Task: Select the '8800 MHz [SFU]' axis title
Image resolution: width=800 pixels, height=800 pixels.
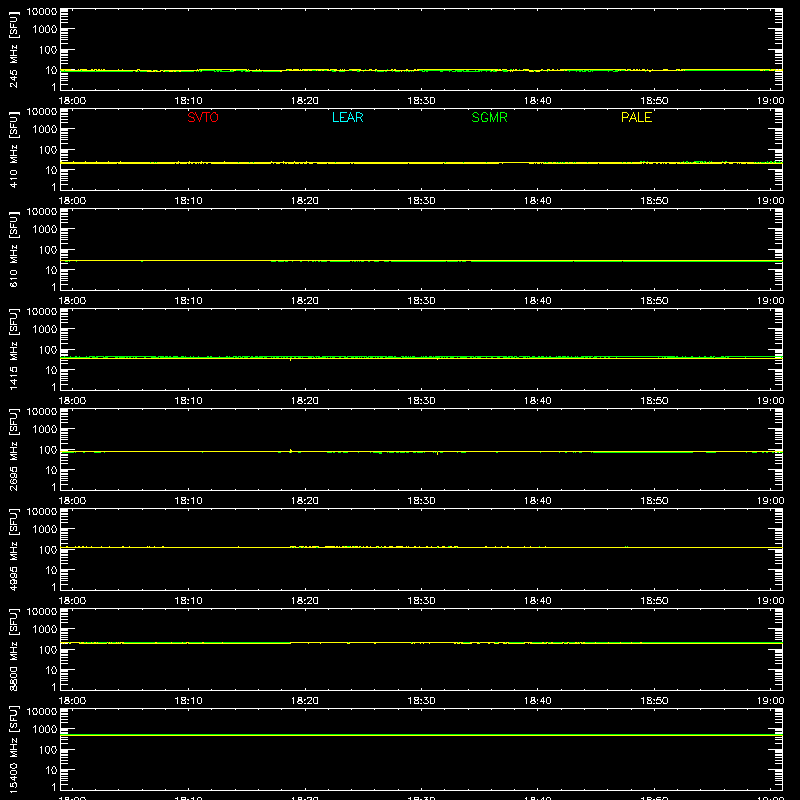Action: pyautogui.click(x=13, y=649)
